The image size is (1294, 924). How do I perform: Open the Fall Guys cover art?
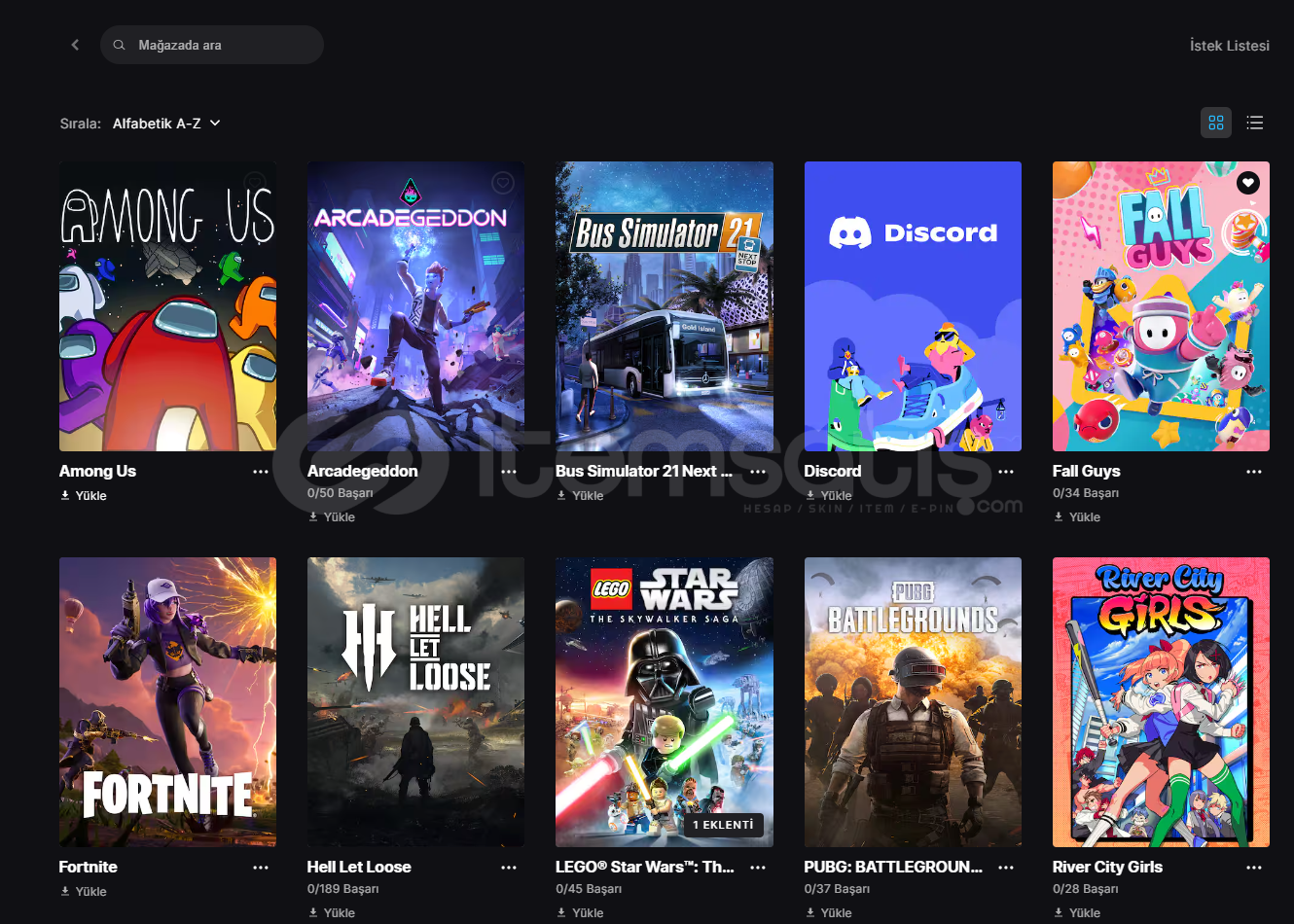click(1161, 306)
